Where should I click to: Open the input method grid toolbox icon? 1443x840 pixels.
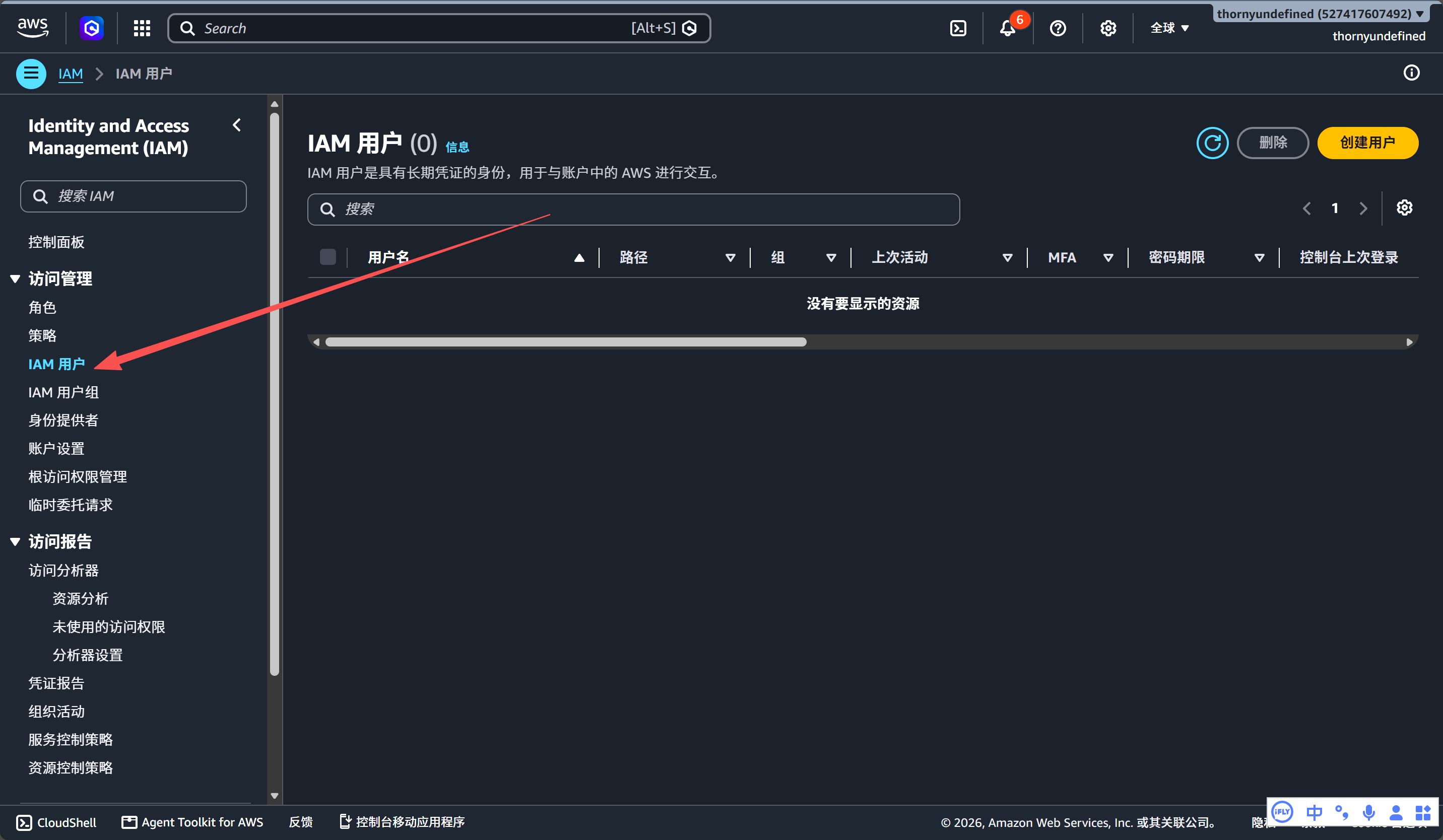1423,812
